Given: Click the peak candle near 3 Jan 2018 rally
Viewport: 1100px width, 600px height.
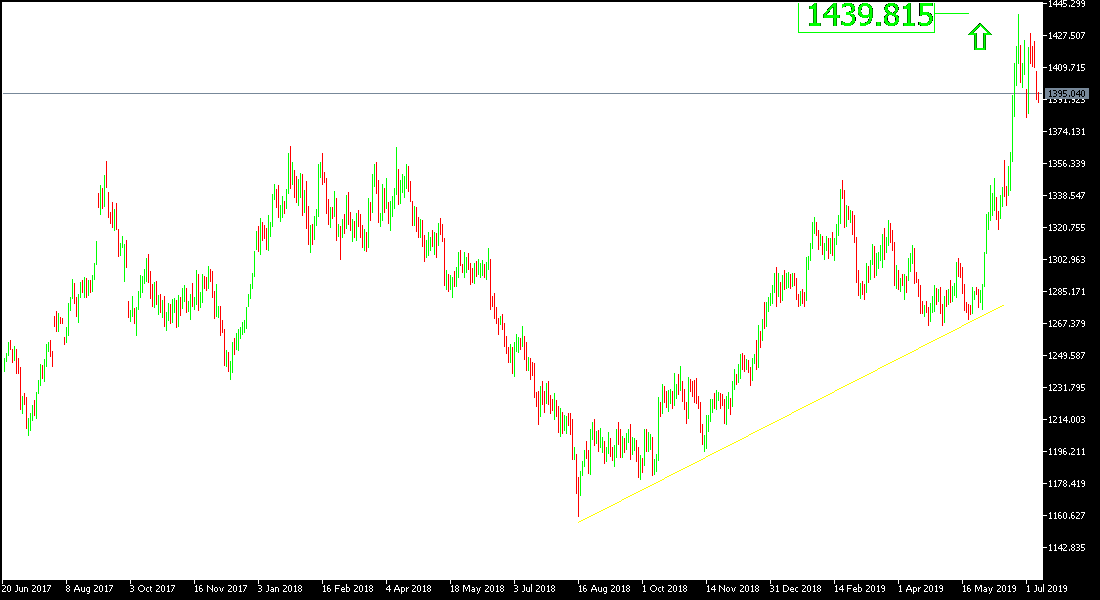Looking at the screenshot, I should click(291, 165).
